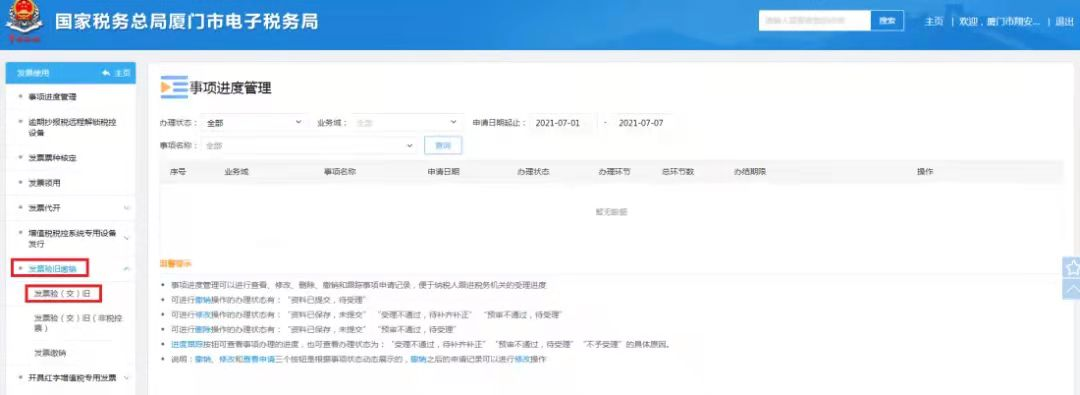This screenshot has width=1080, height=395.
Task: Click the 发票使用 sidebar header title
Action: tap(32, 72)
